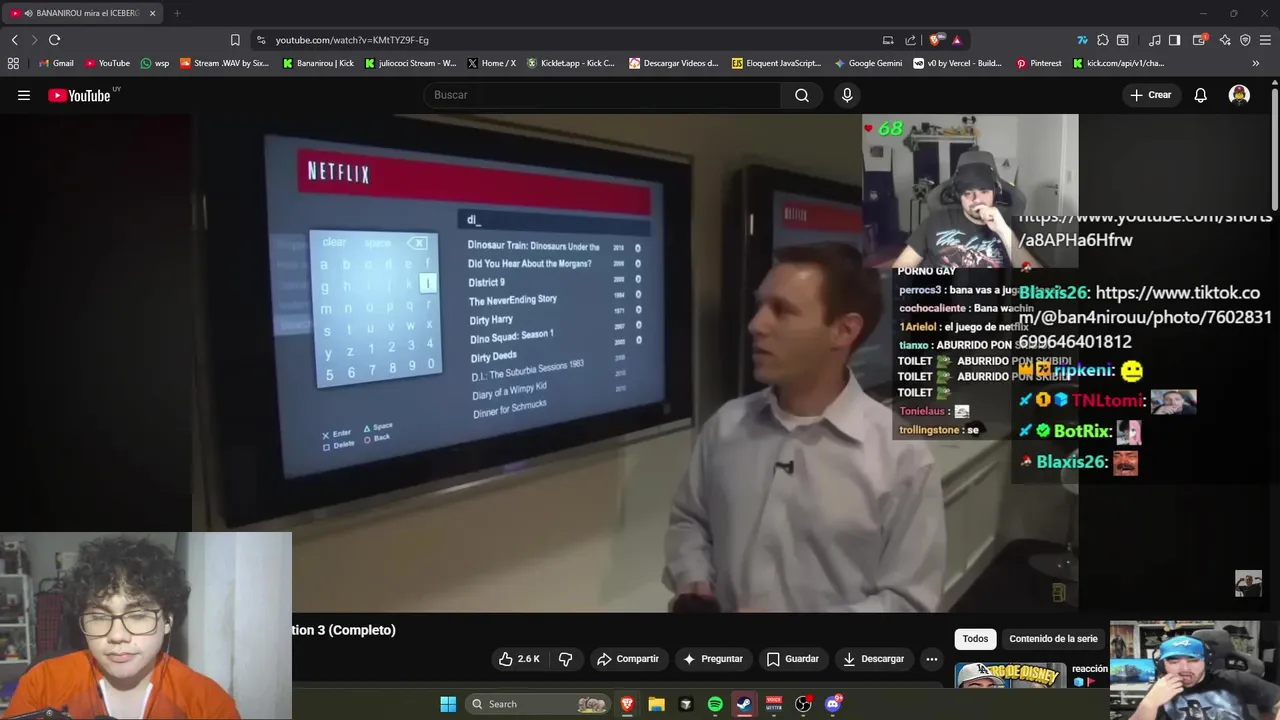Image resolution: width=1280 pixels, height=720 pixels.
Task: Select Contenido de la serie chip
Action: click(x=1053, y=639)
